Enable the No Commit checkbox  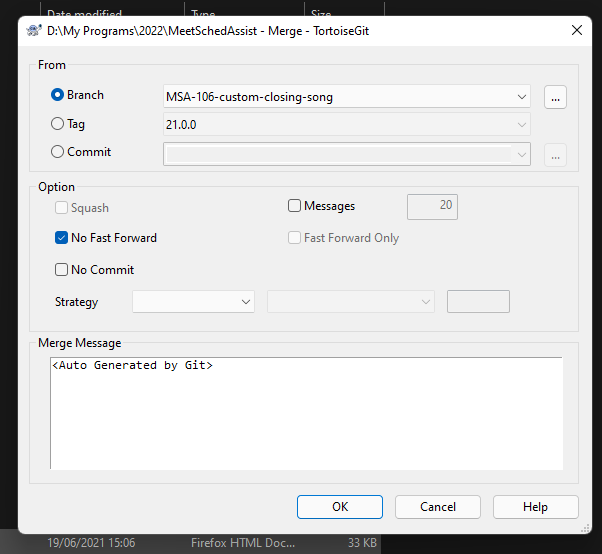click(x=61, y=270)
